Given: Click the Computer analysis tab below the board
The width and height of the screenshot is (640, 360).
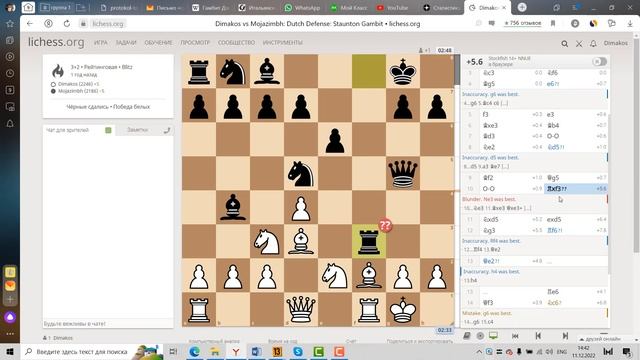Looking at the screenshot, I should tap(213, 341).
